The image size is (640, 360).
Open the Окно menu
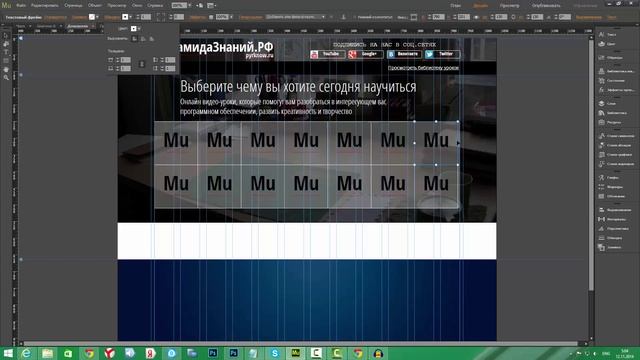(137, 5)
